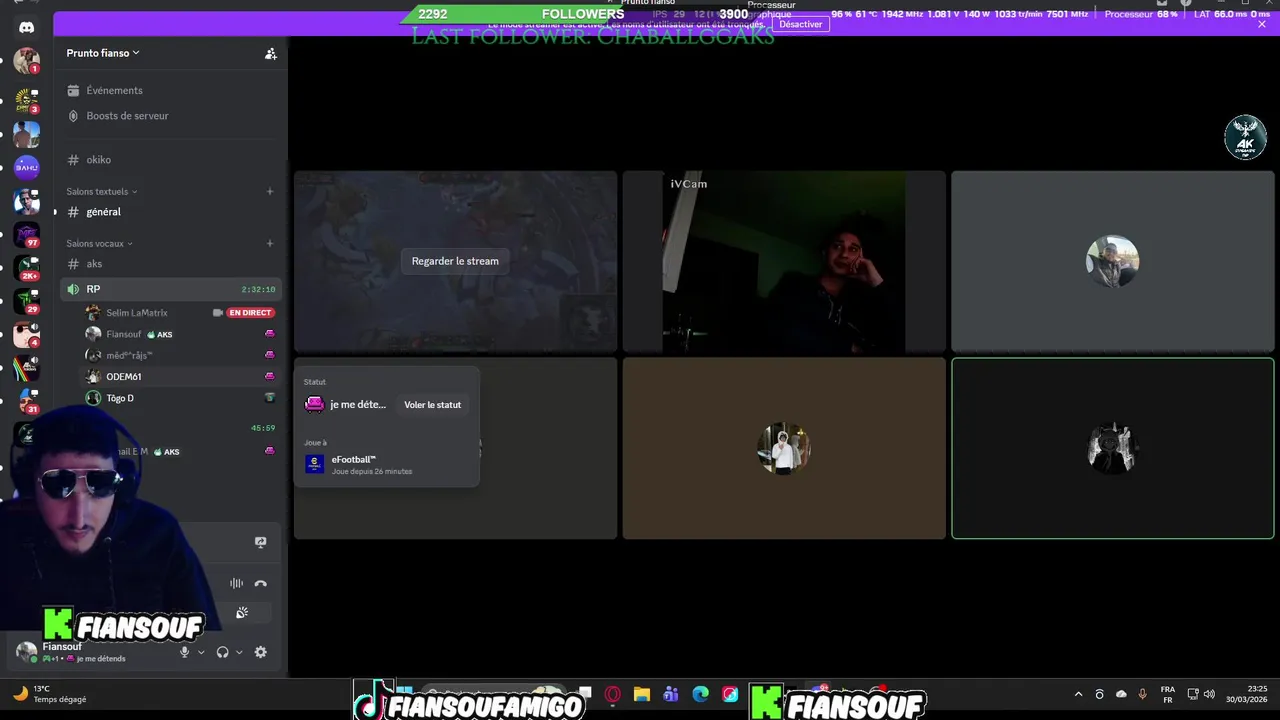This screenshot has width=1280, height=720.
Task: Click Désactiver streamer mode button
Action: (801, 24)
